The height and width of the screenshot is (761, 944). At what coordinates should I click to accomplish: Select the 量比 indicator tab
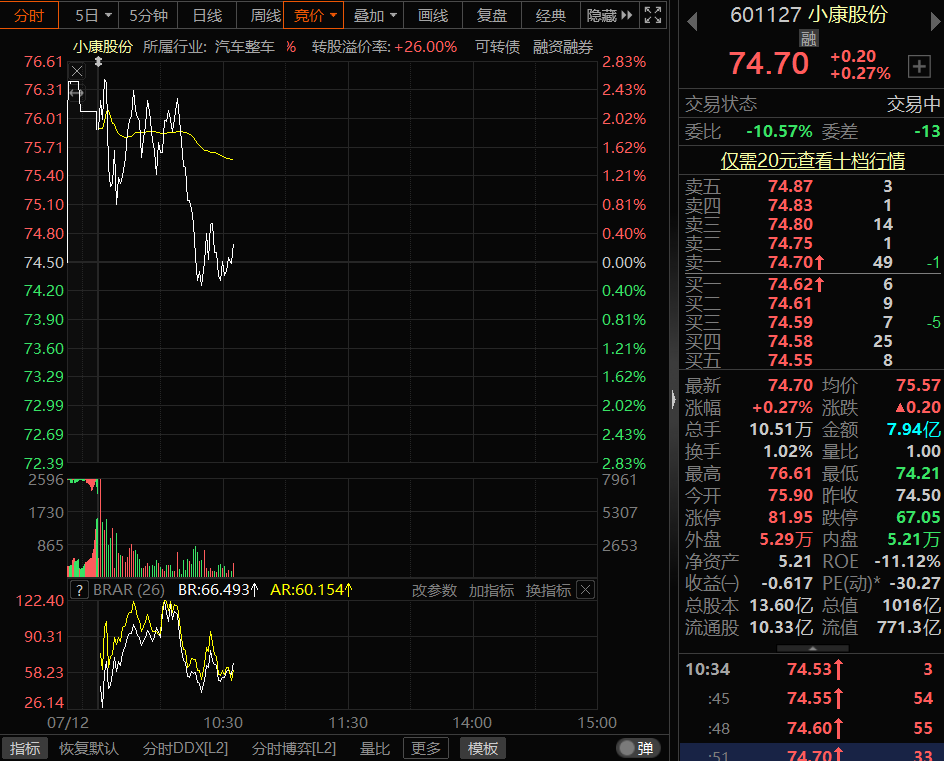pos(374,748)
